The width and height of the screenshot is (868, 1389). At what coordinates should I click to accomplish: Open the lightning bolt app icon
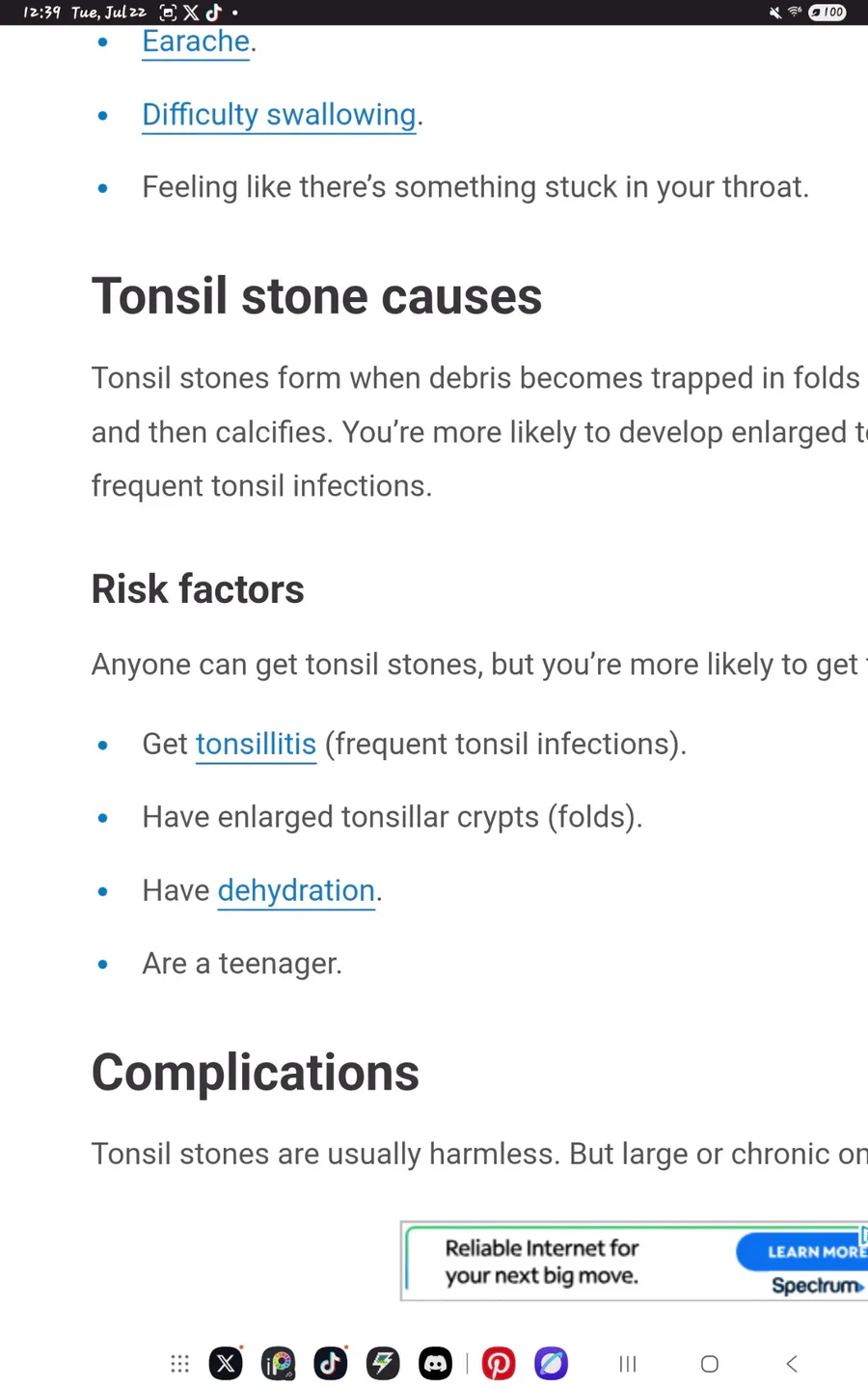pyautogui.click(x=383, y=1364)
